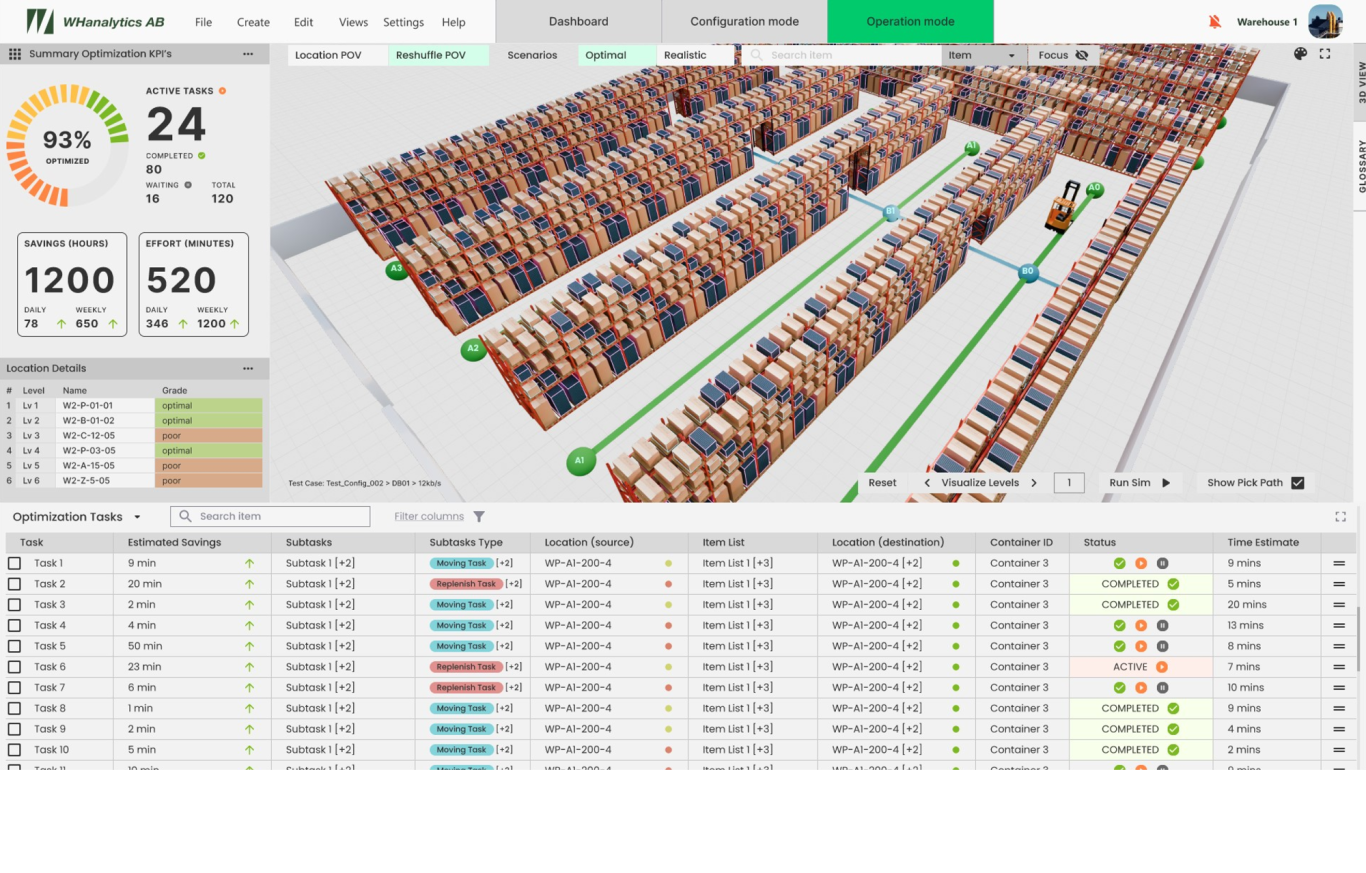Image resolution: width=1366 pixels, height=873 pixels.
Task: Open the Item search type dropdown
Action: 984,56
